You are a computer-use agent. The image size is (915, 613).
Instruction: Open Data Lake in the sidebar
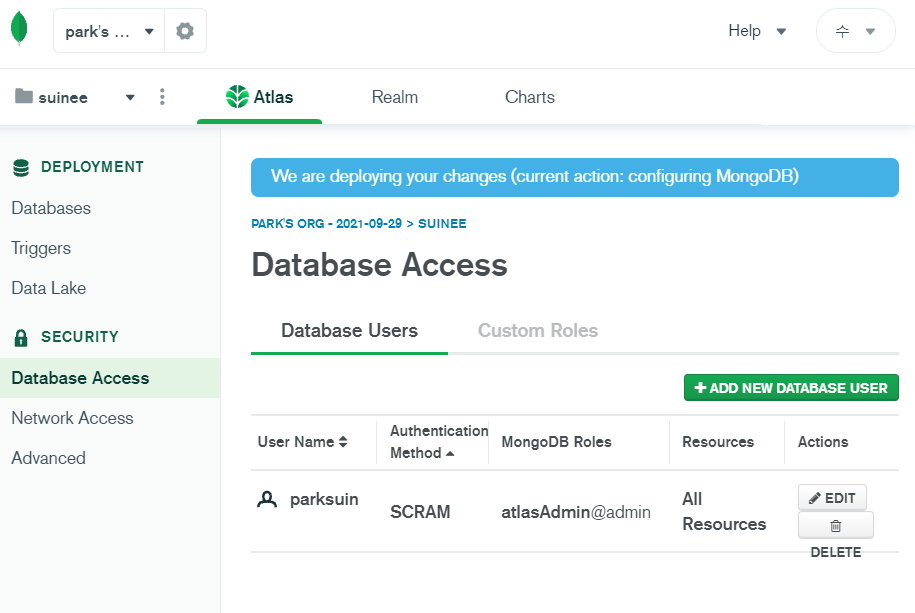[48, 288]
